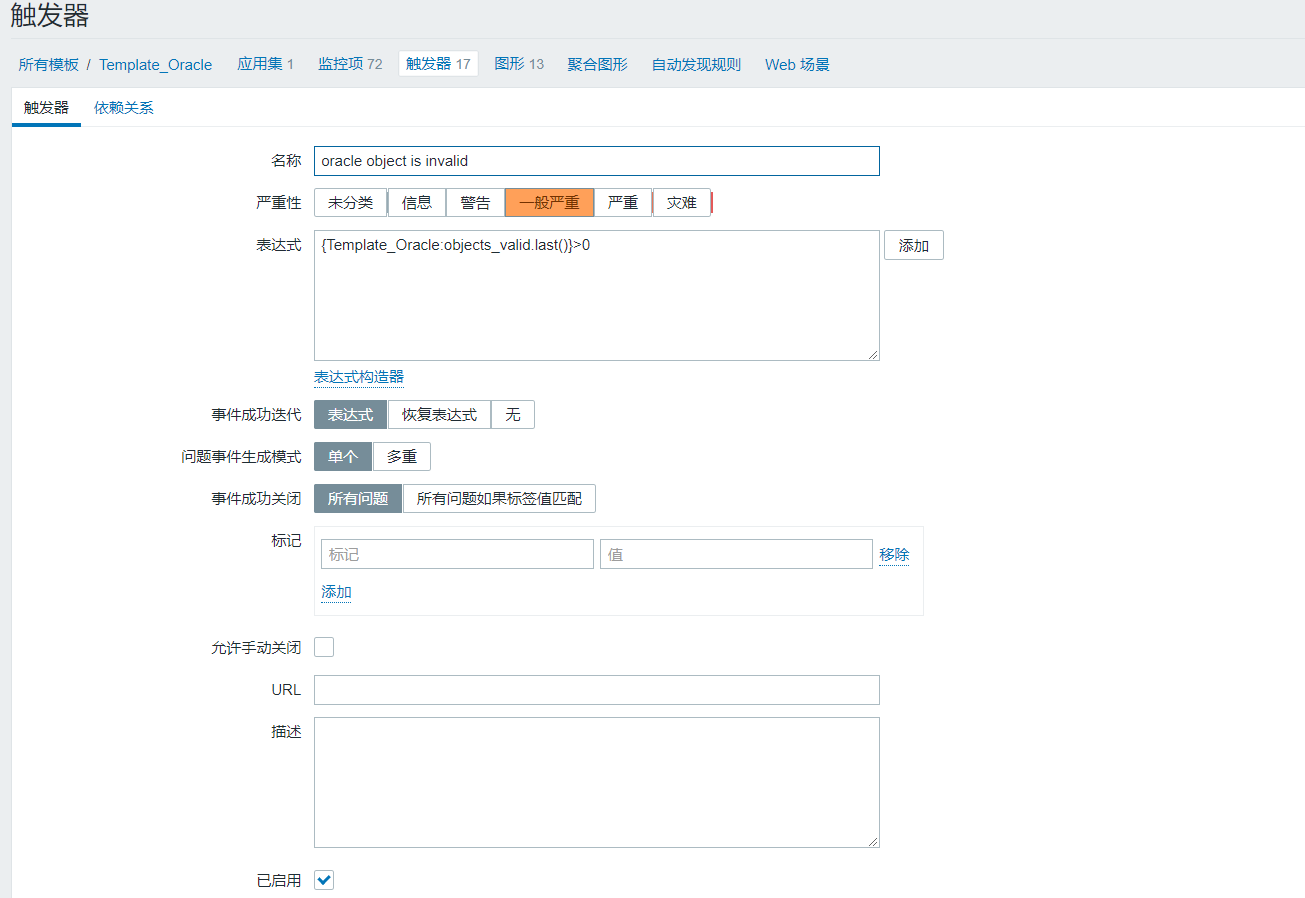This screenshot has height=898, width=1305.
Task: Toggle the 已启用 checkbox
Action: [x=324, y=880]
